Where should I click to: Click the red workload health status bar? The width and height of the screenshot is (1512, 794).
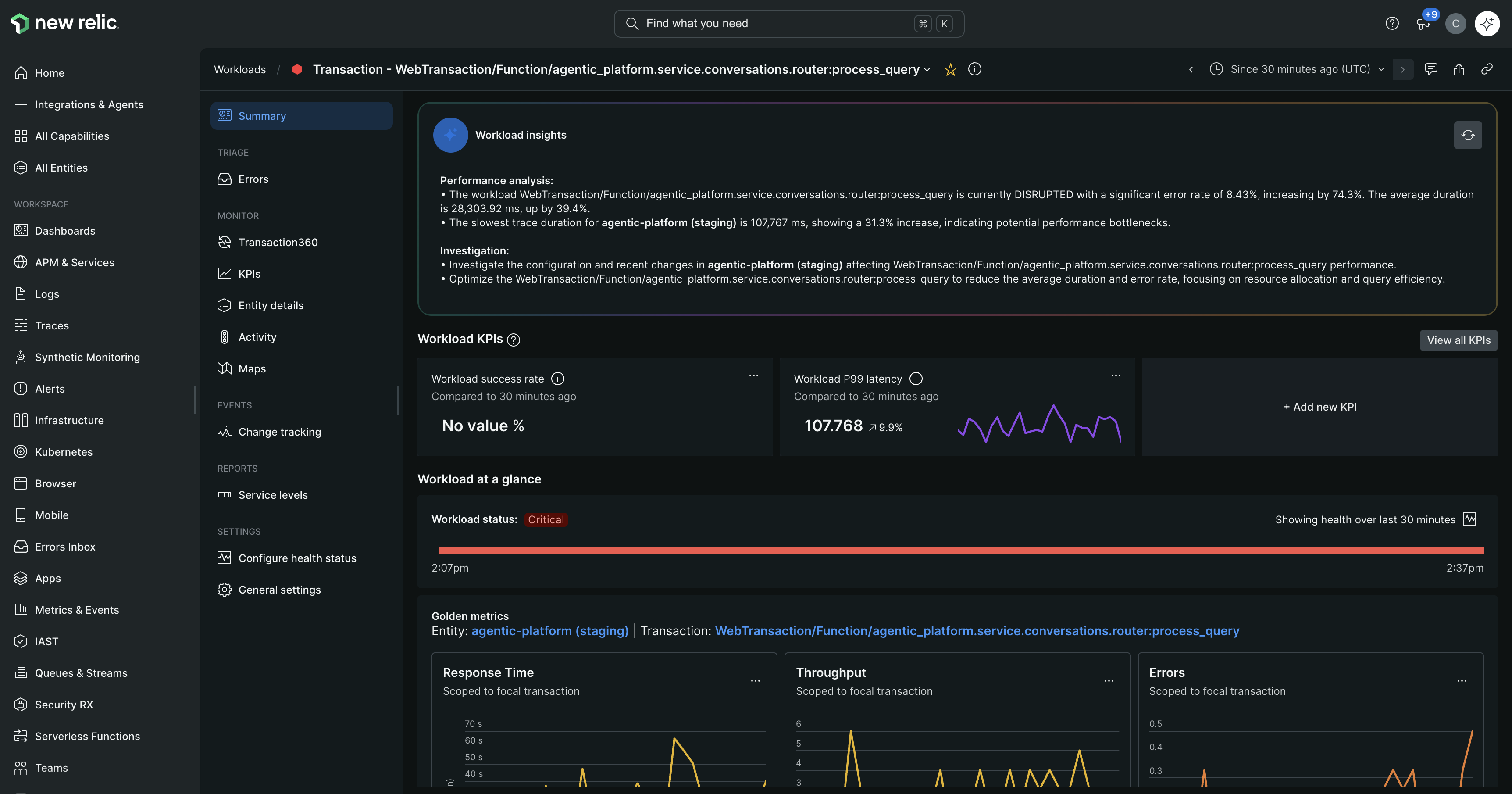(x=960, y=551)
